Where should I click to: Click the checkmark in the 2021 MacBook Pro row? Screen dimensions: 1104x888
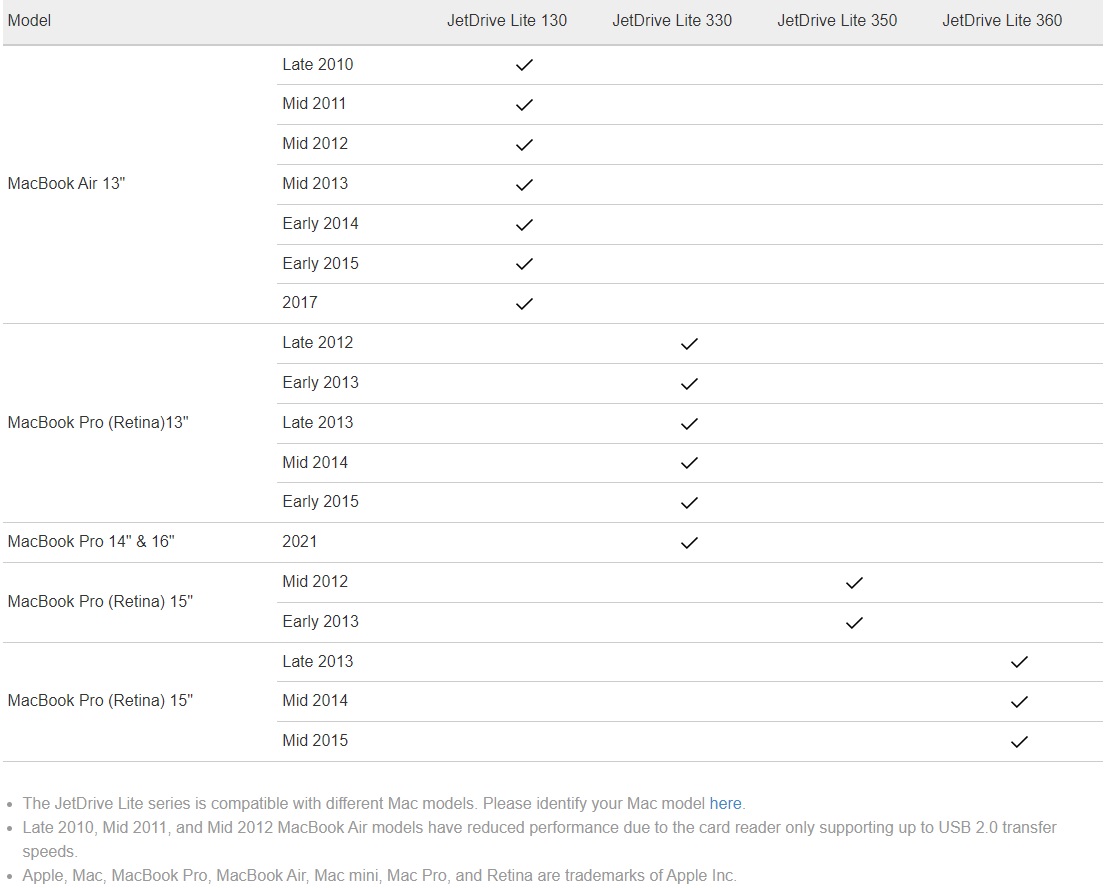coord(689,542)
